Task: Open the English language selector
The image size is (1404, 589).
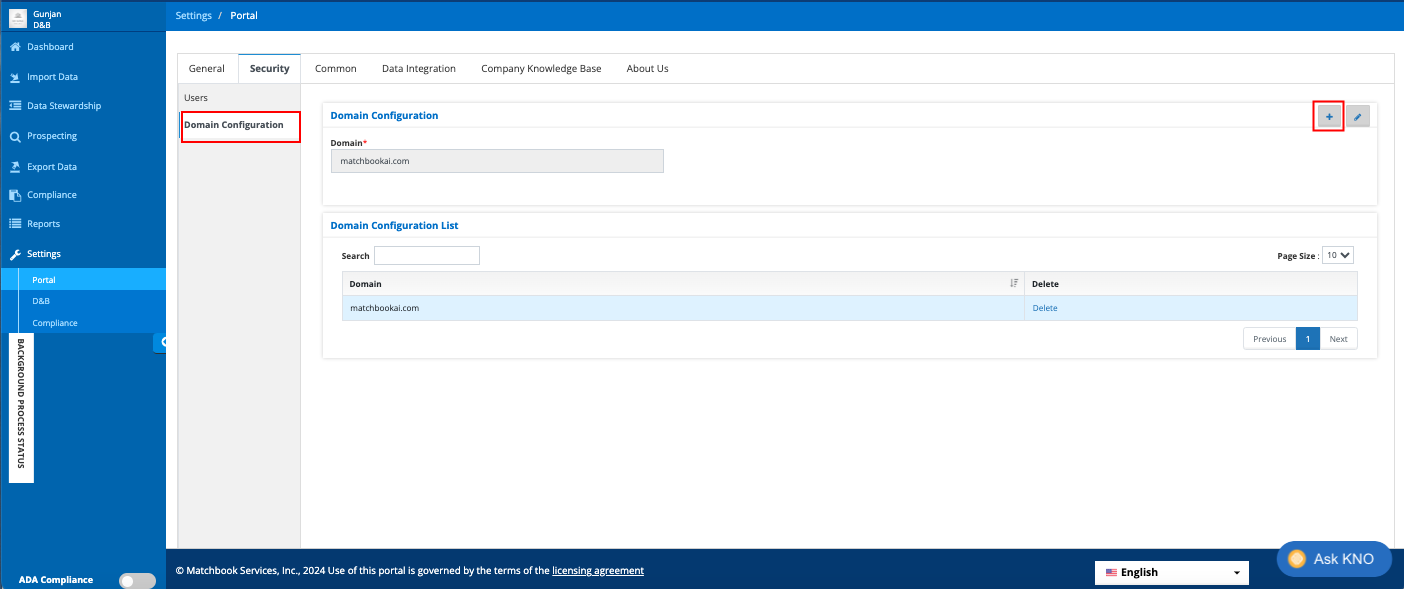Action: point(1172,572)
